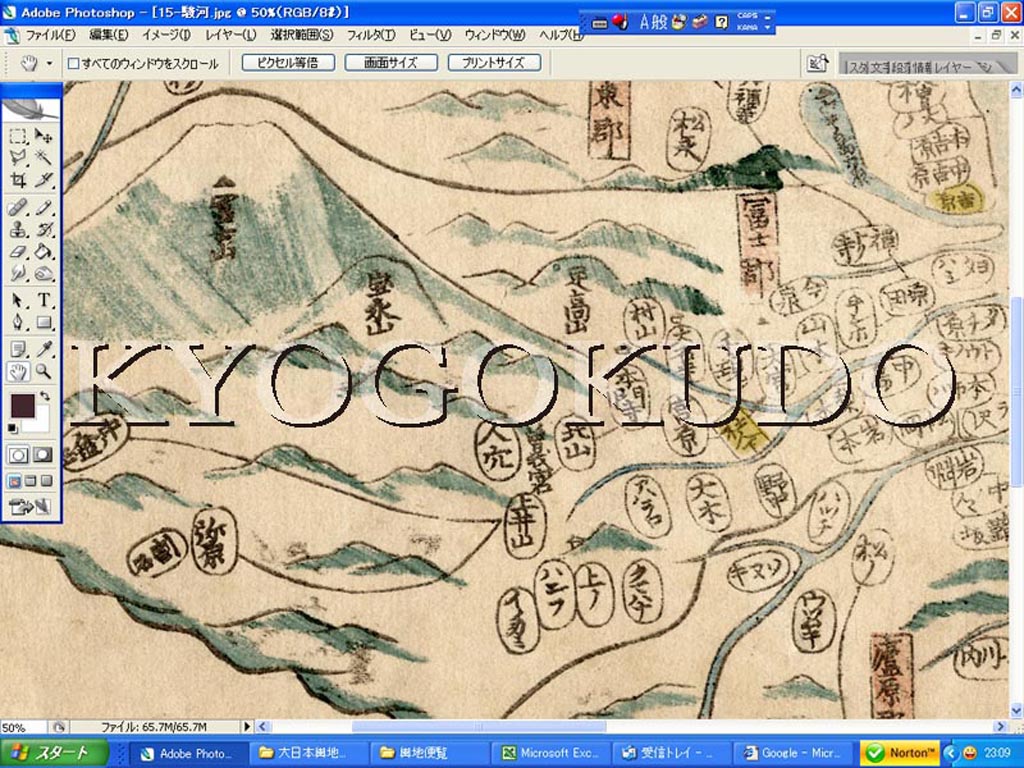Select the Clone Stamp tool

click(18, 230)
